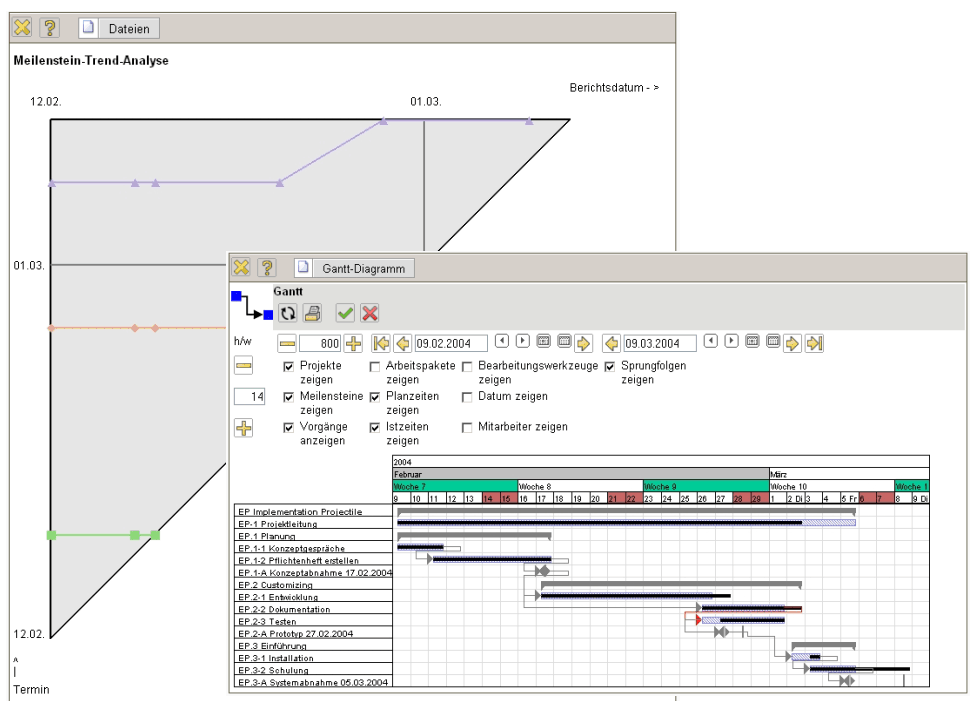
Task: Jump to first date with start arrow
Action: pos(381,343)
